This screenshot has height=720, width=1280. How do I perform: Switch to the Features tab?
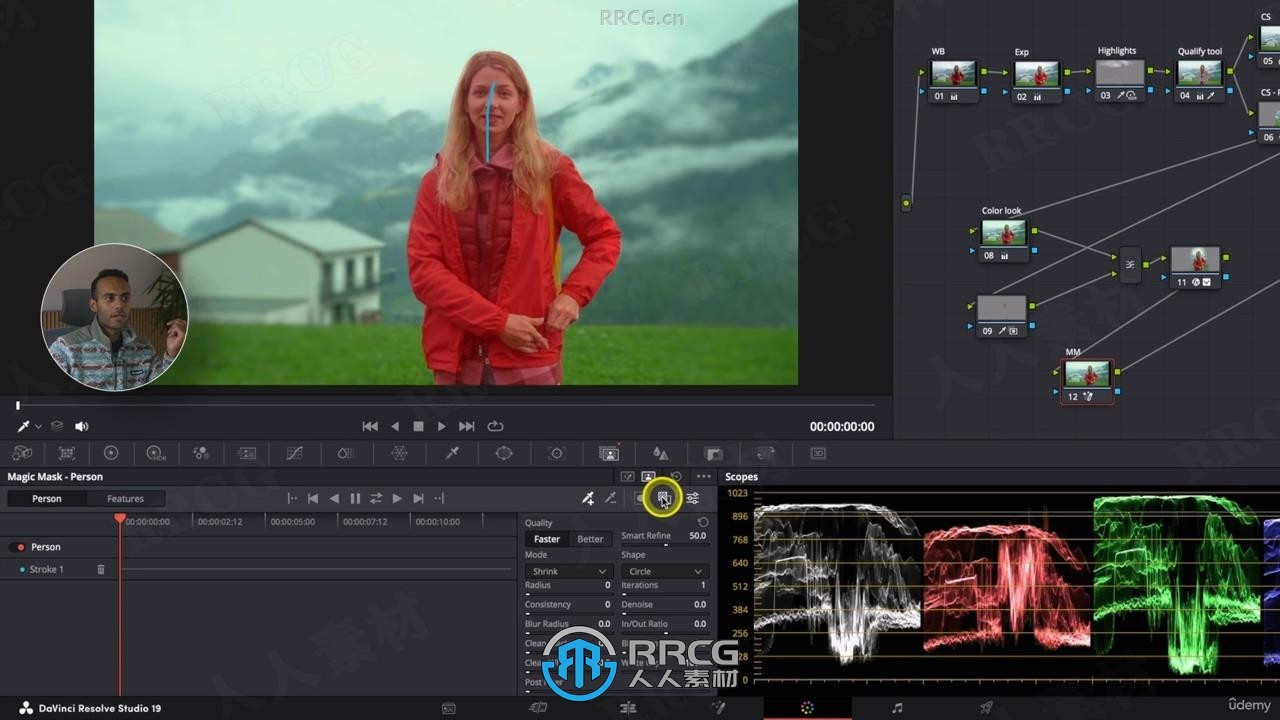coord(126,498)
